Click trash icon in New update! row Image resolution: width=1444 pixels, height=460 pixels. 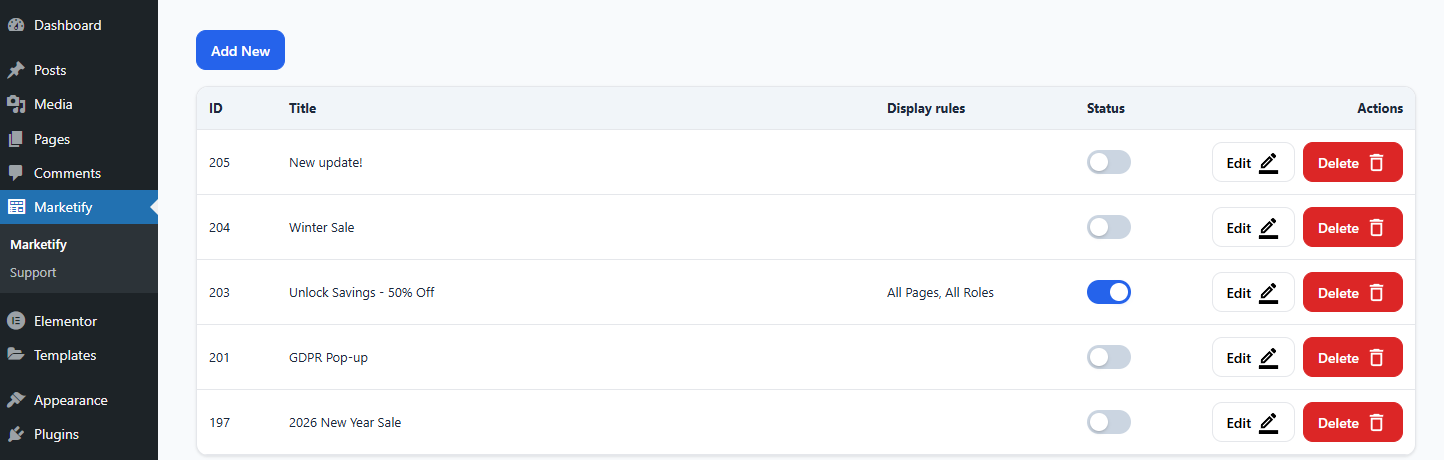pos(1376,163)
